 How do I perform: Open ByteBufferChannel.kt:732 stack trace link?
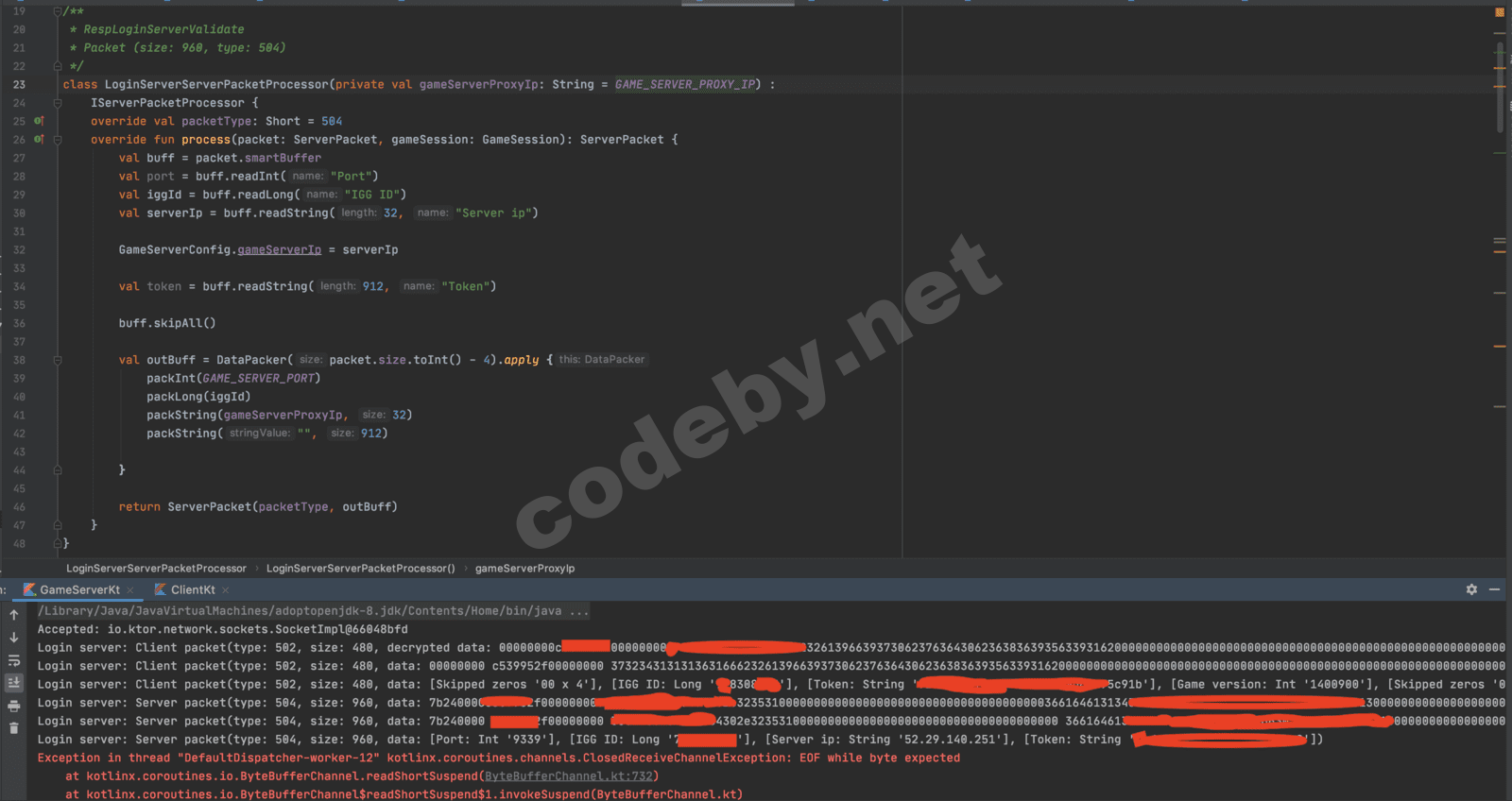tap(569, 776)
